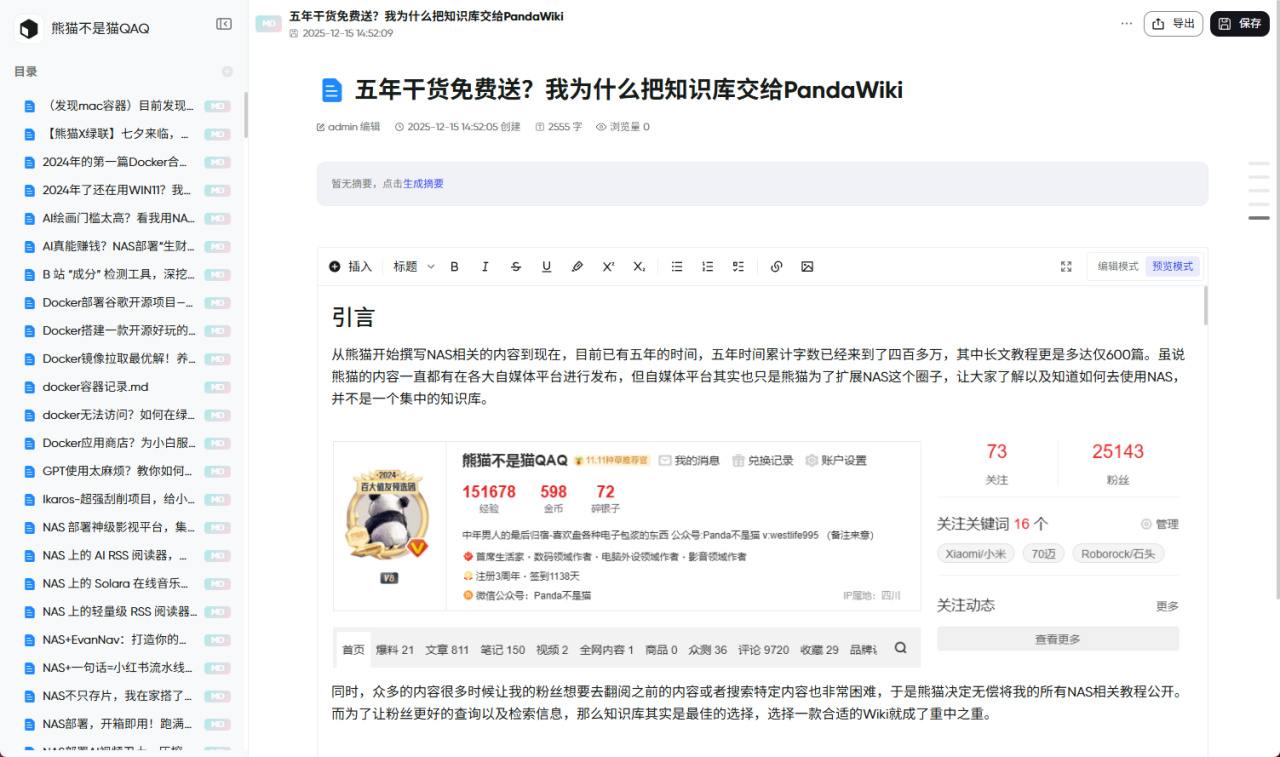The height and width of the screenshot is (757, 1280).
Task: Click the 2555 字 word count
Action: (559, 127)
